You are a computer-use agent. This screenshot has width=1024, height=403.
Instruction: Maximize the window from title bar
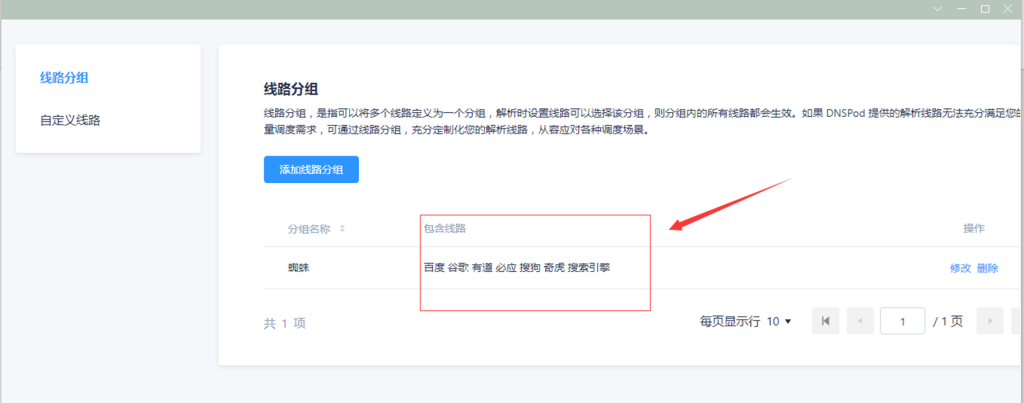point(985,8)
